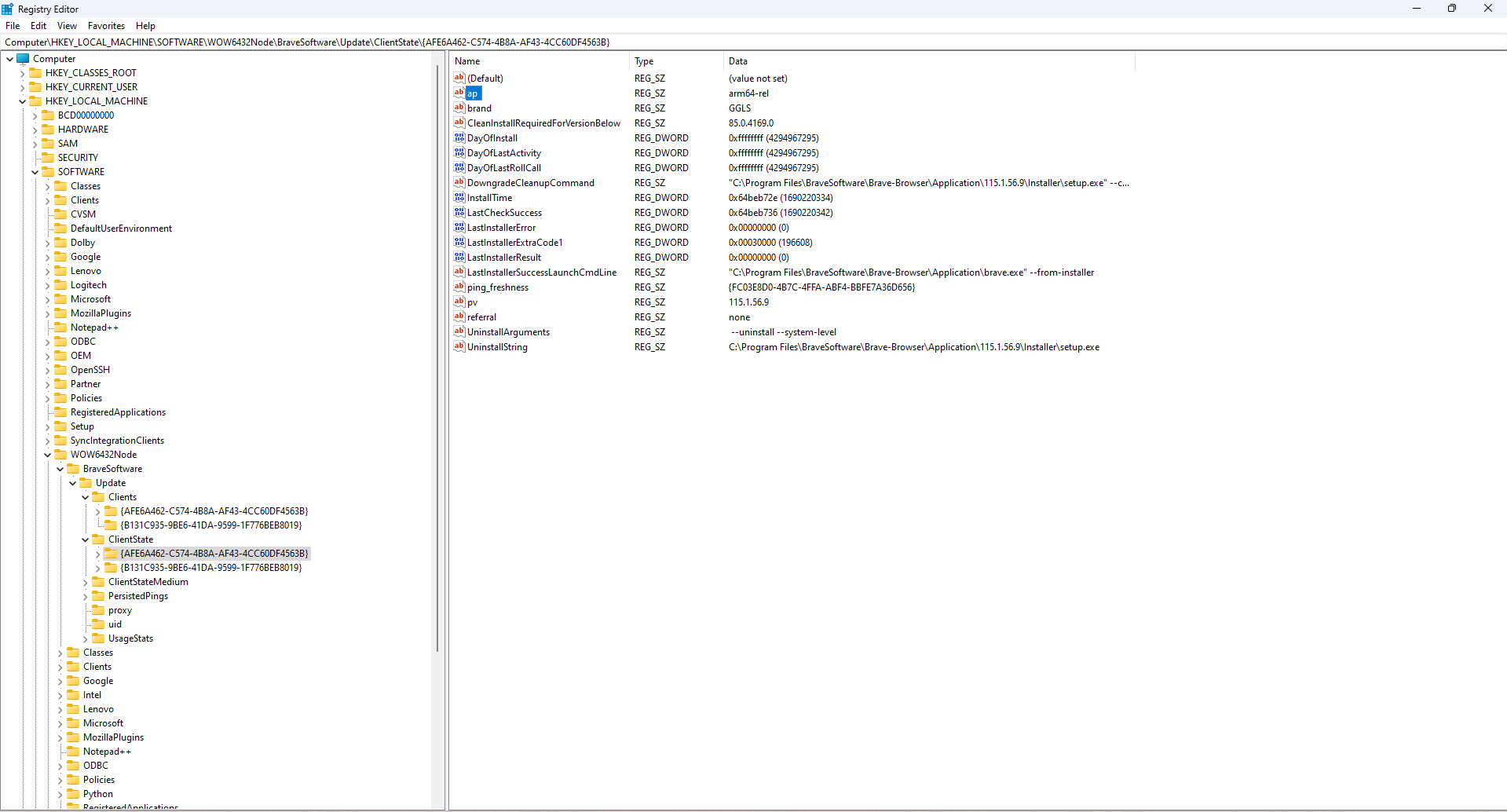This screenshot has width=1507, height=812.
Task: Click the DWORD icon beside LastInstallerError
Action: [x=459, y=227]
